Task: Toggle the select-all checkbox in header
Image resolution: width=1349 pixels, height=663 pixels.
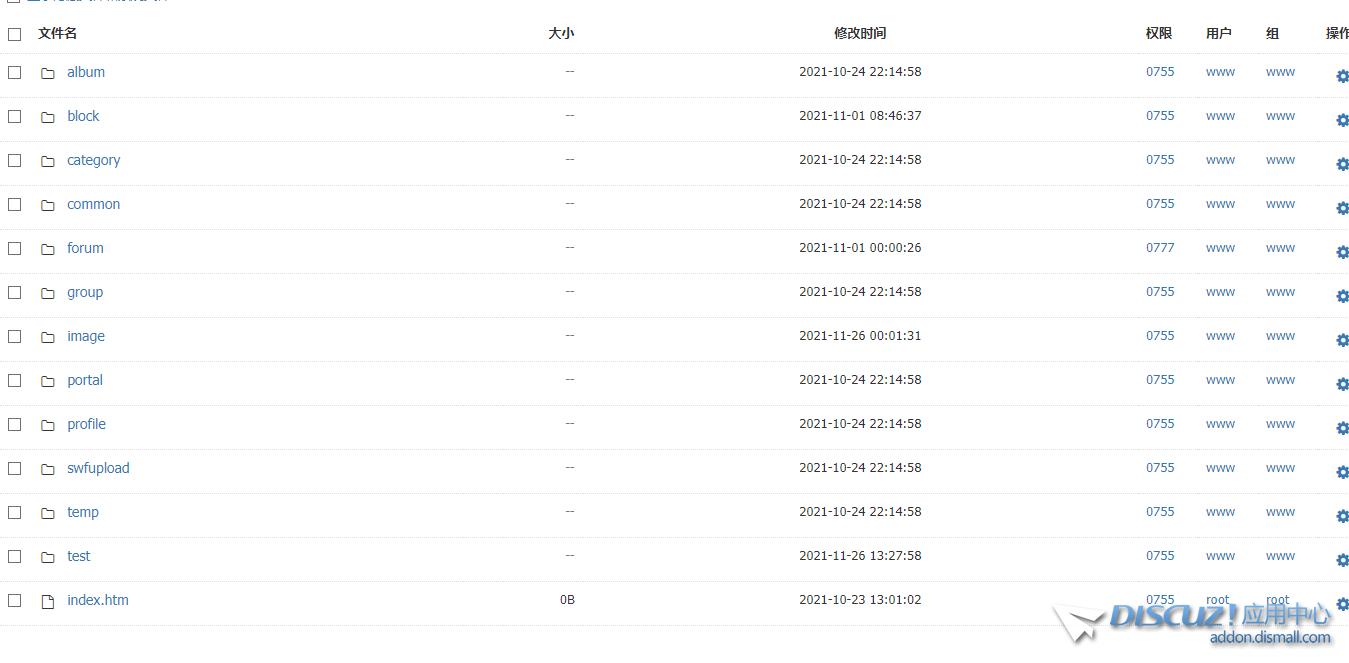Action: tap(14, 34)
